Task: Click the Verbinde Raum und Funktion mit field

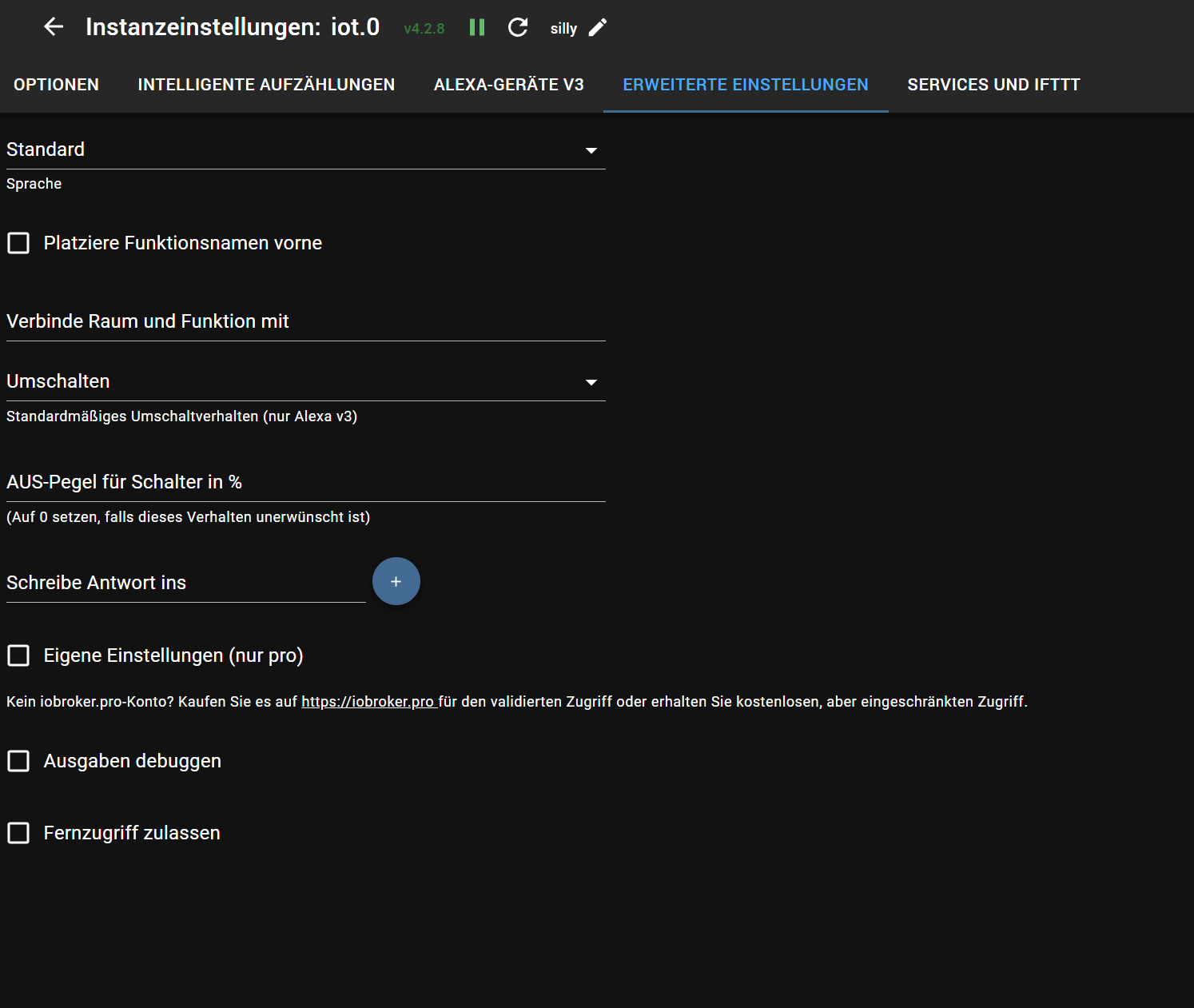Action: (x=304, y=321)
